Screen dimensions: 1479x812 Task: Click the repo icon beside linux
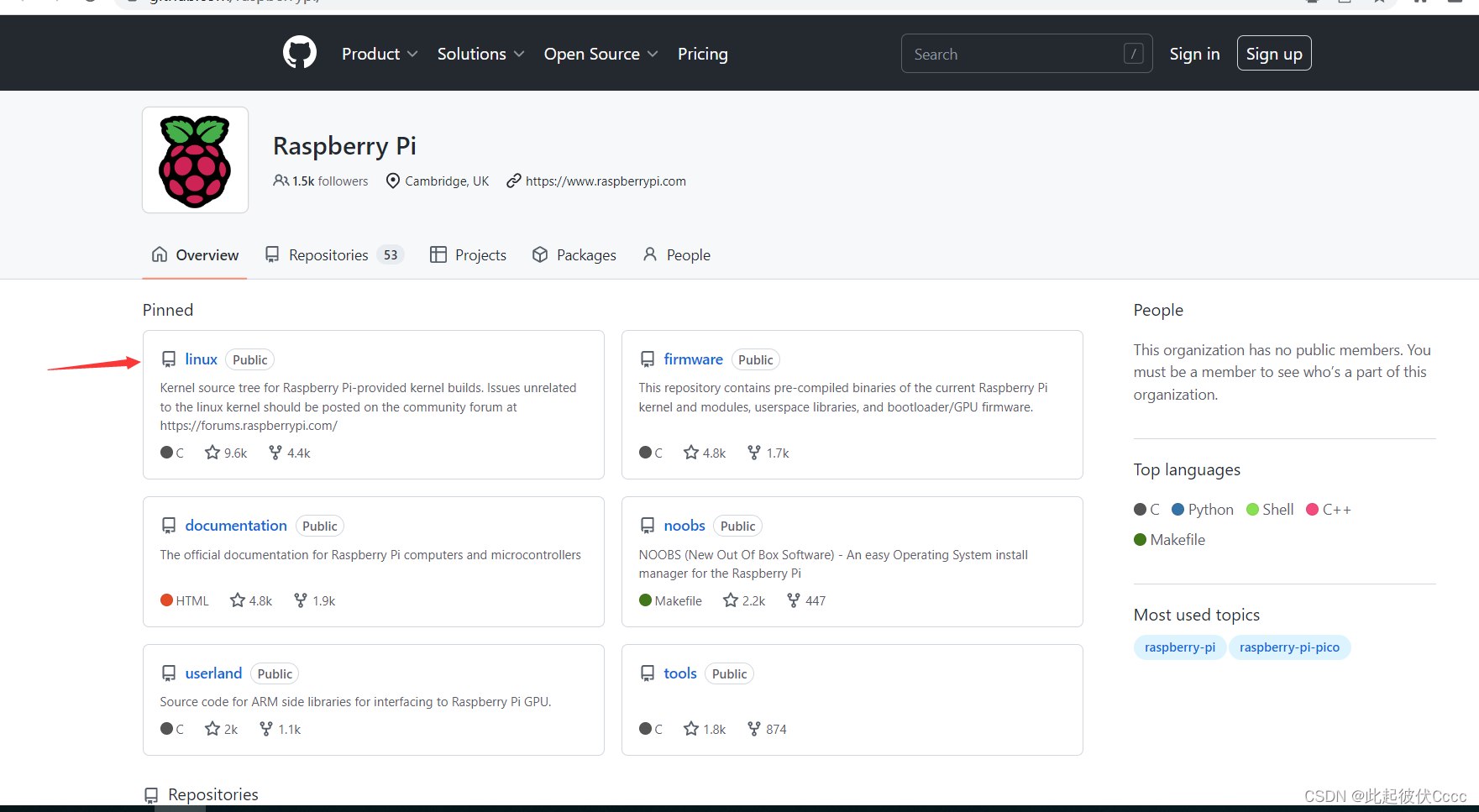(x=169, y=359)
